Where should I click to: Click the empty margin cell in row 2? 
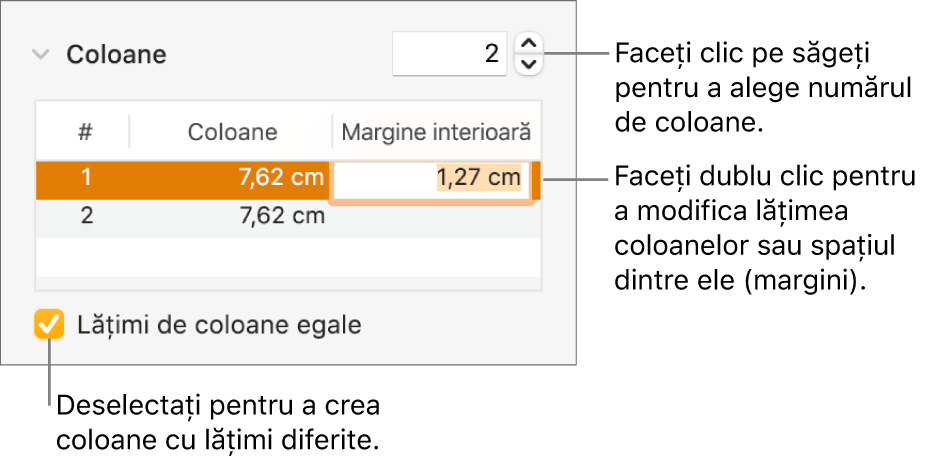pyautogui.click(x=436, y=215)
